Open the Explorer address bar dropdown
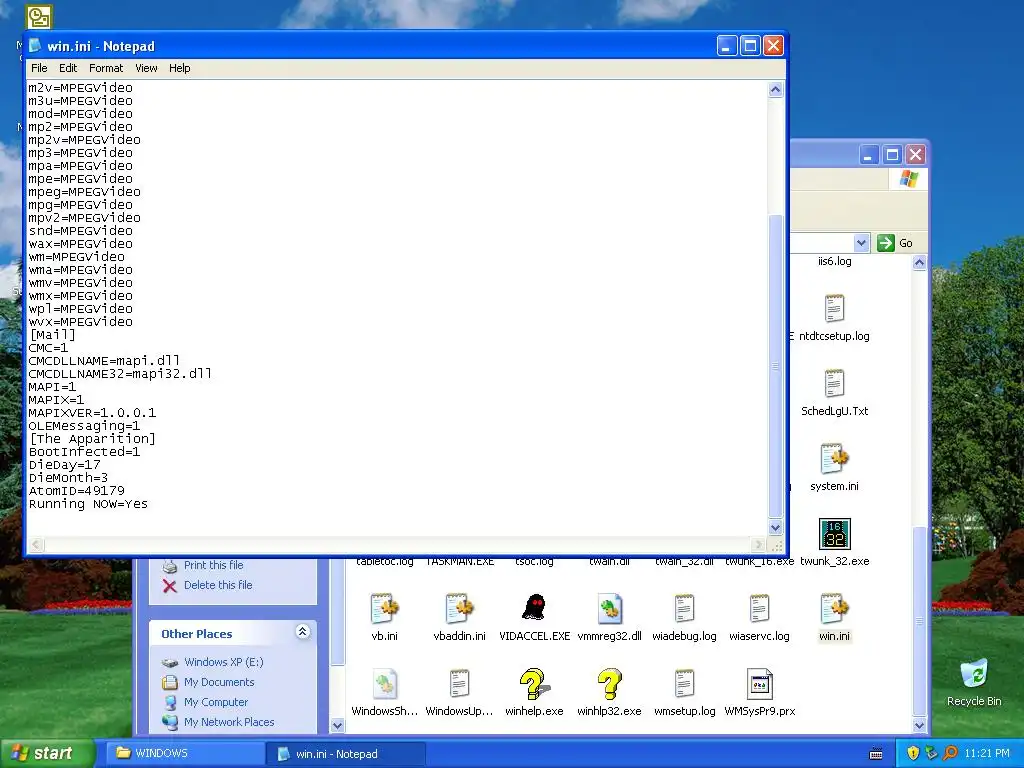The width and height of the screenshot is (1024, 768). pos(861,243)
